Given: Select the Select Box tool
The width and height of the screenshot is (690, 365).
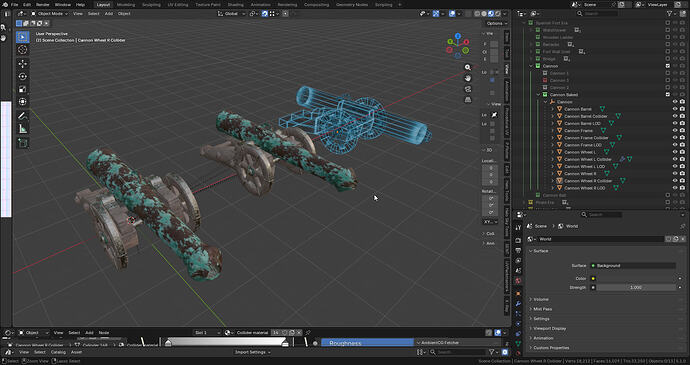Looking at the screenshot, I should pyautogui.click(x=22, y=37).
